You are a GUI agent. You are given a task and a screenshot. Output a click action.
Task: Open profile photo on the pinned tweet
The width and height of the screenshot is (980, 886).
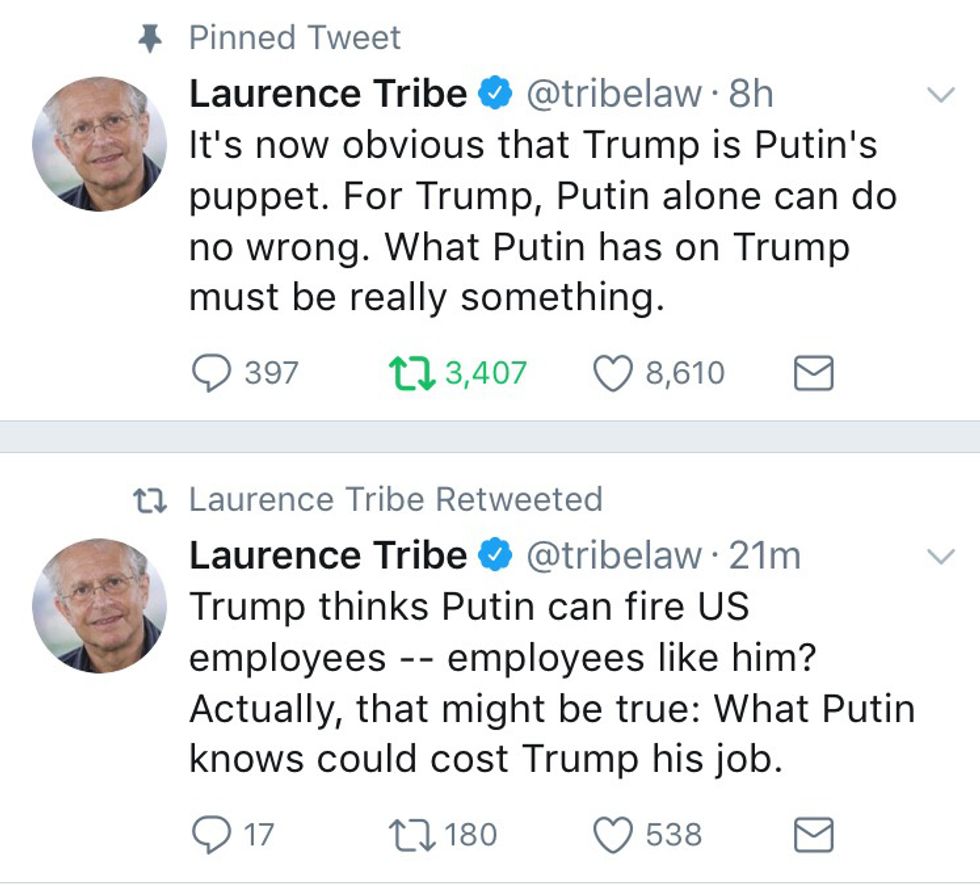[x=99, y=144]
